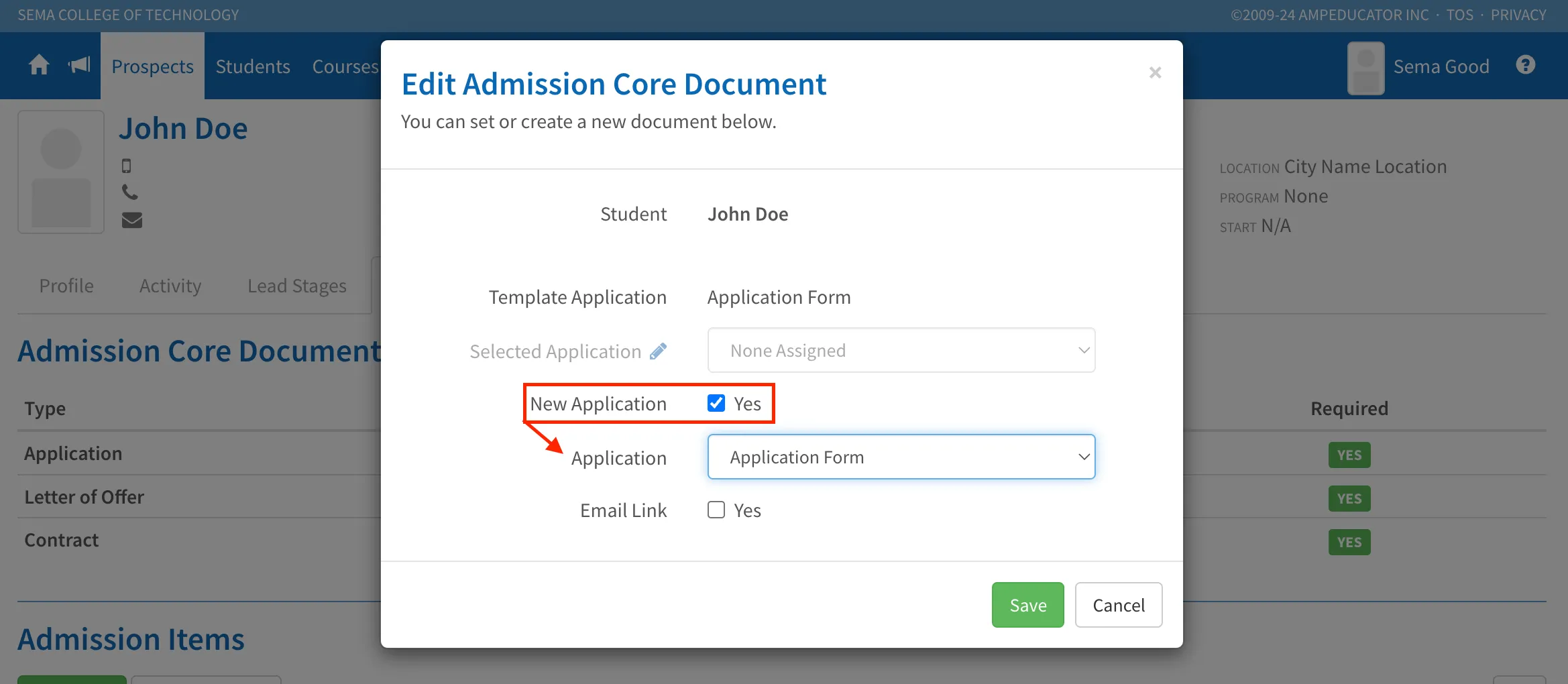Go to the home icon

coord(39,65)
